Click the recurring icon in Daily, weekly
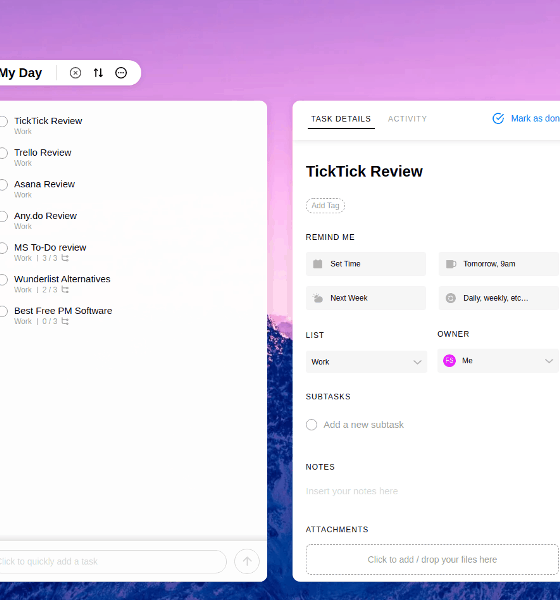 click(x=451, y=298)
